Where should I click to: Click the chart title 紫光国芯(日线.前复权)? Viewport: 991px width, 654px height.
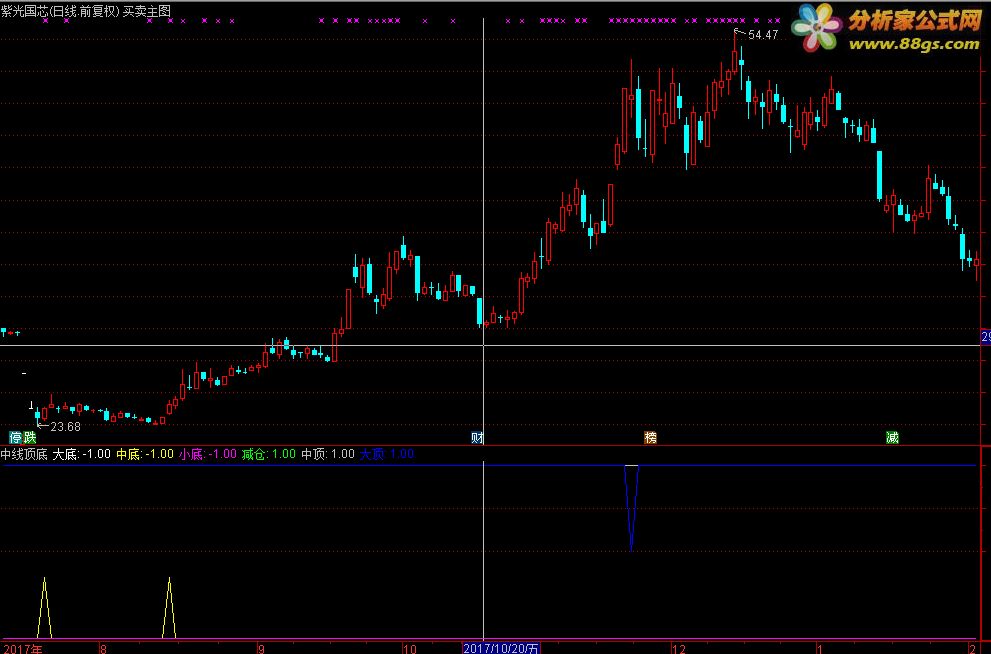[60, 11]
